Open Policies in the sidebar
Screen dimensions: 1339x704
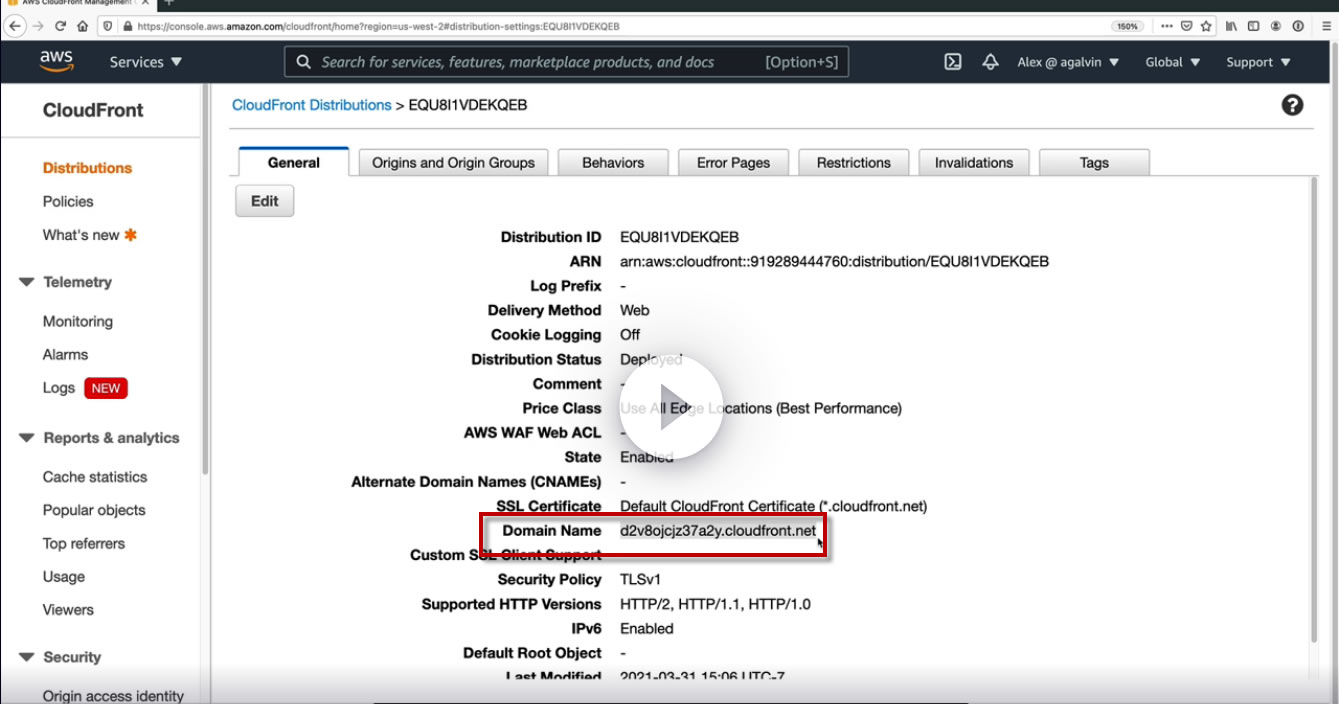coord(68,201)
